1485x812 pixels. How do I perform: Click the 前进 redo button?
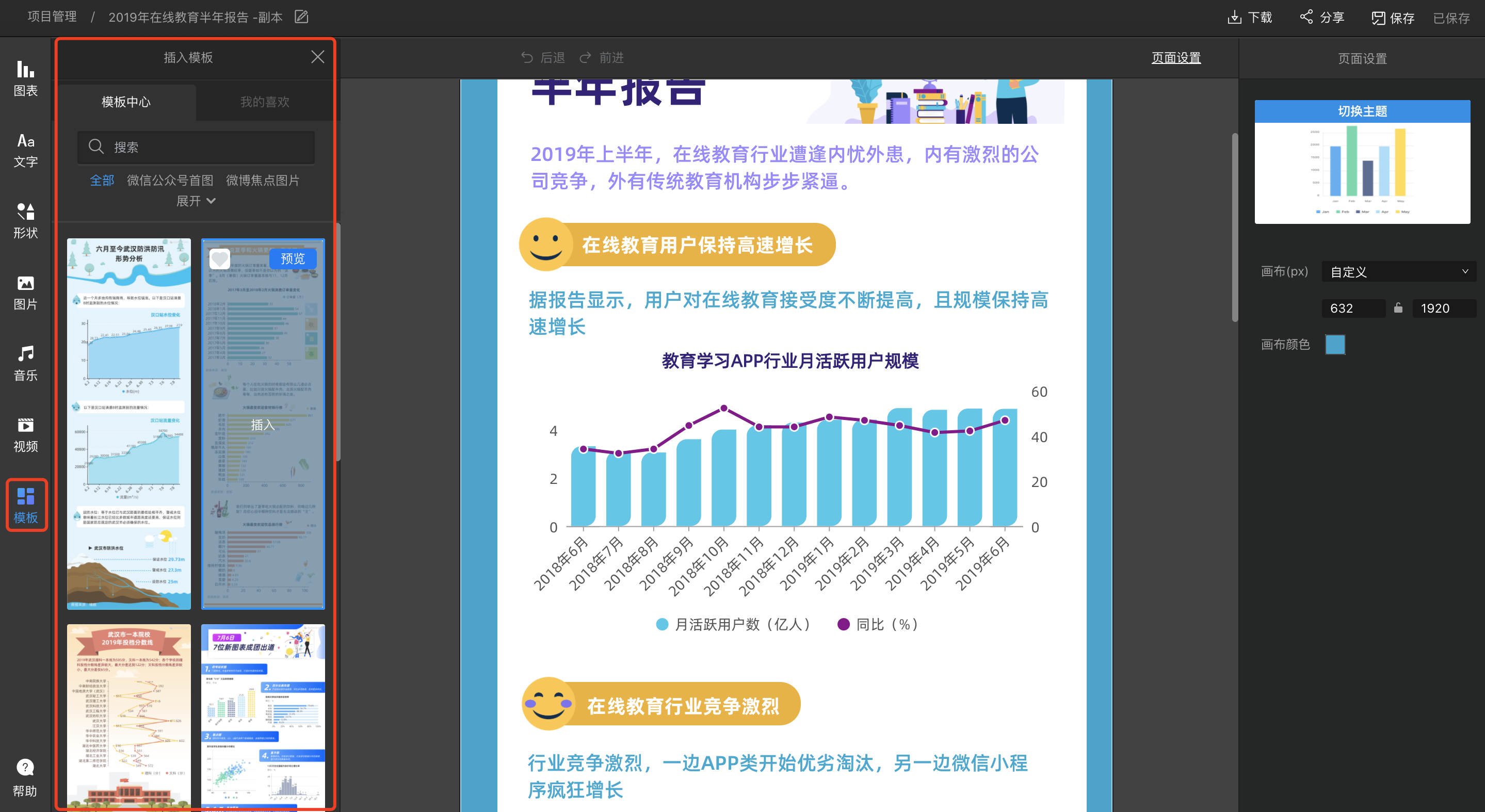point(602,58)
